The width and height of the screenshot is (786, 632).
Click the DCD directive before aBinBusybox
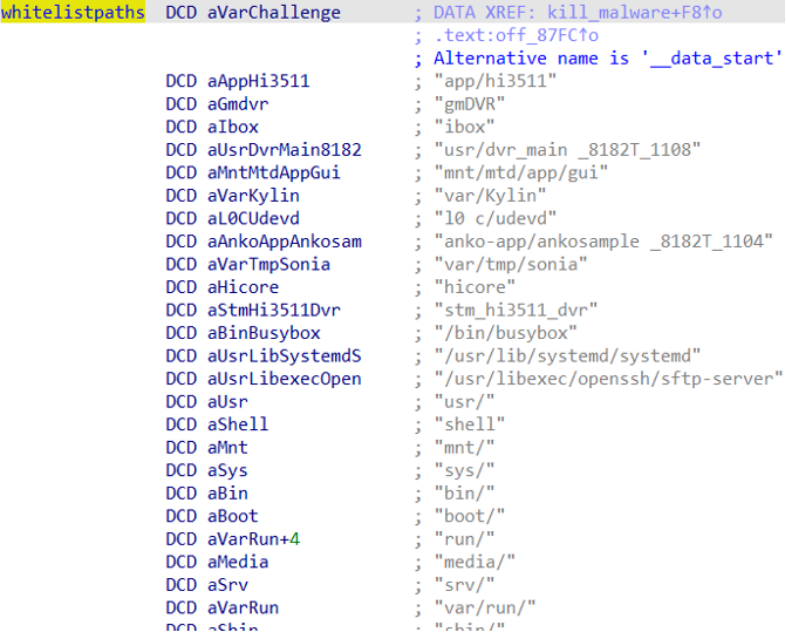[x=181, y=333]
